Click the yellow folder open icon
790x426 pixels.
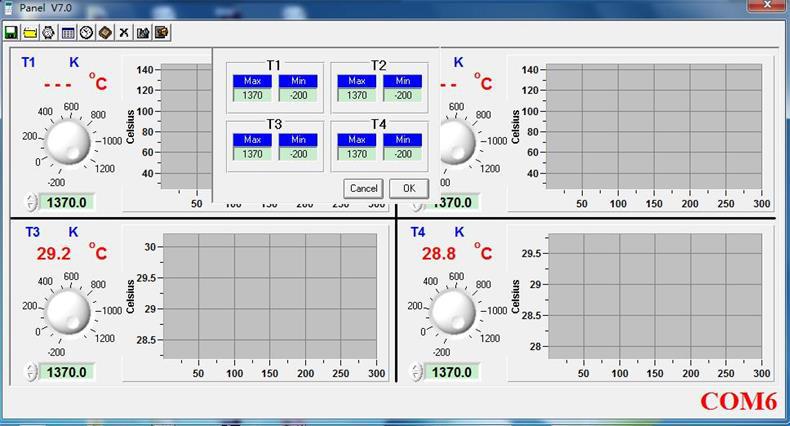[x=30, y=33]
